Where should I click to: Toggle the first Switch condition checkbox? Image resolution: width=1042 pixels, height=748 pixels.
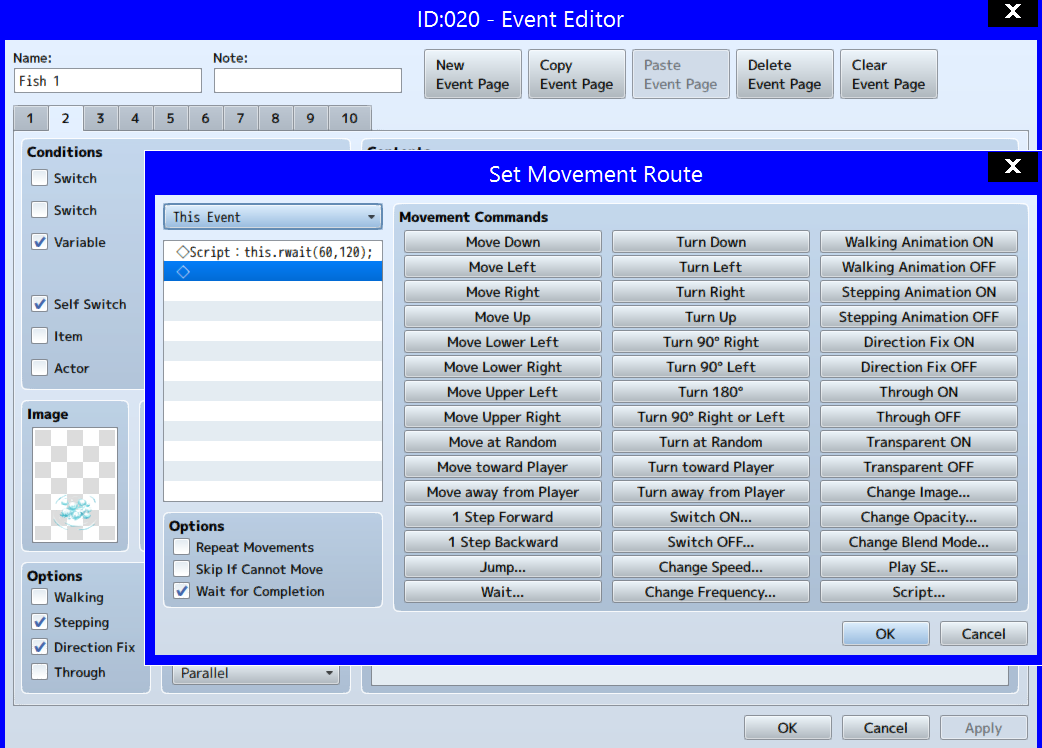pyautogui.click(x=40, y=178)
